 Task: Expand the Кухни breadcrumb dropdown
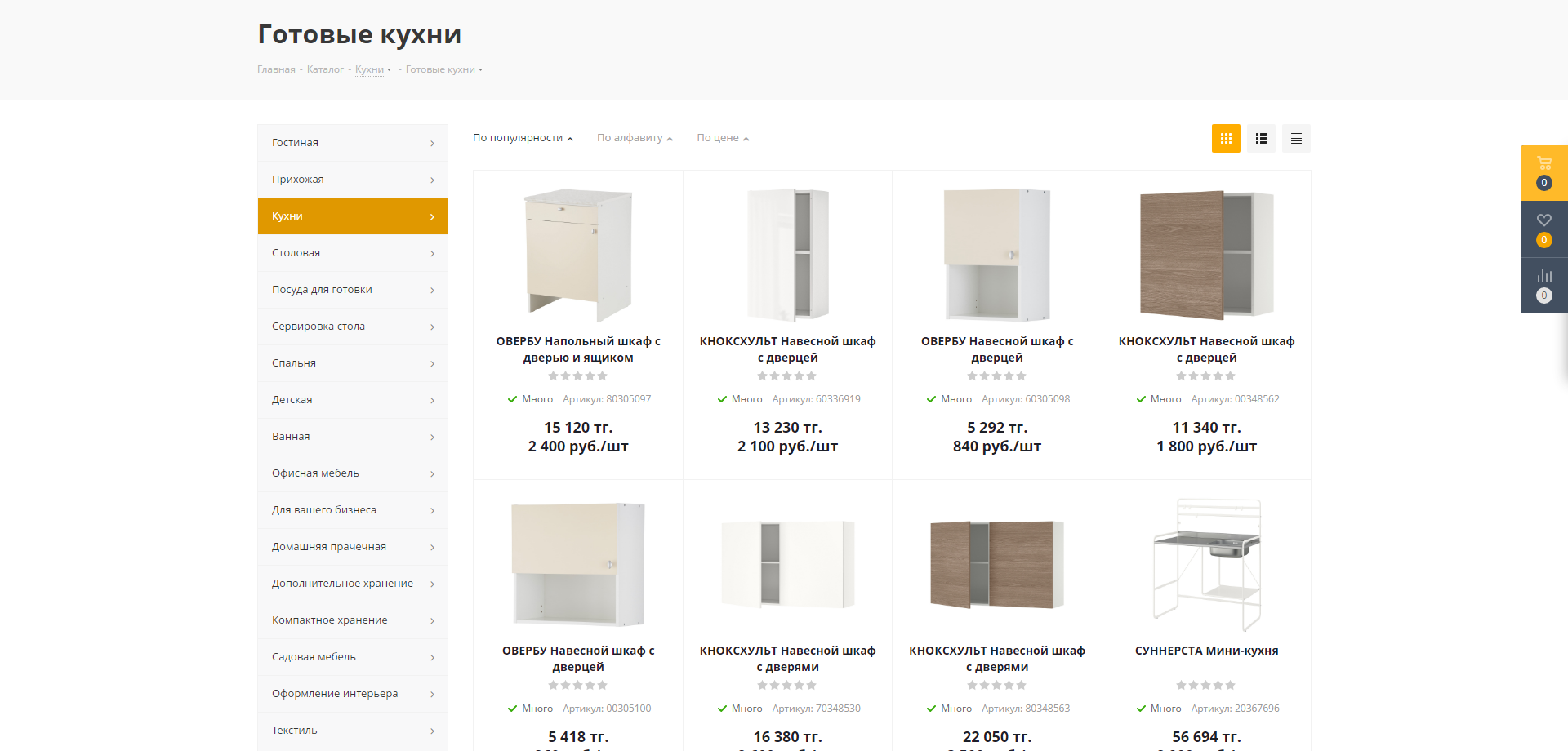coord(389,70)
